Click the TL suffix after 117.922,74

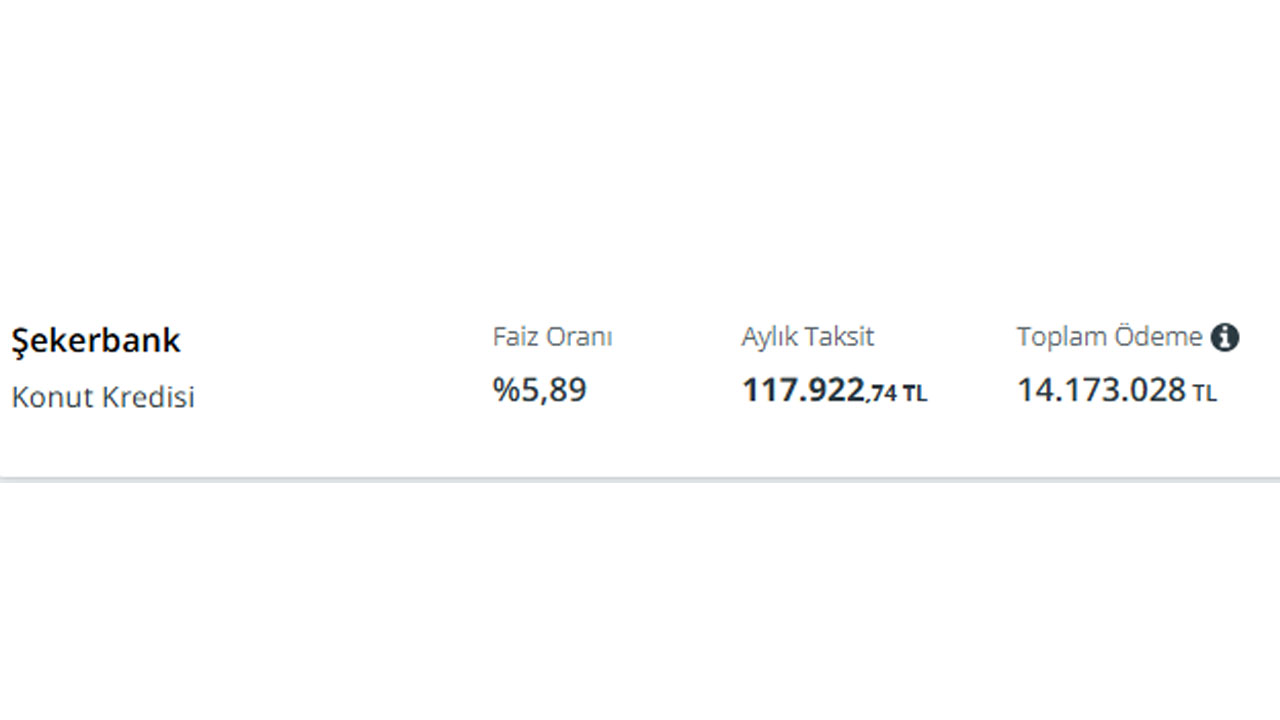pyautogui.click(x=915, y=394)
